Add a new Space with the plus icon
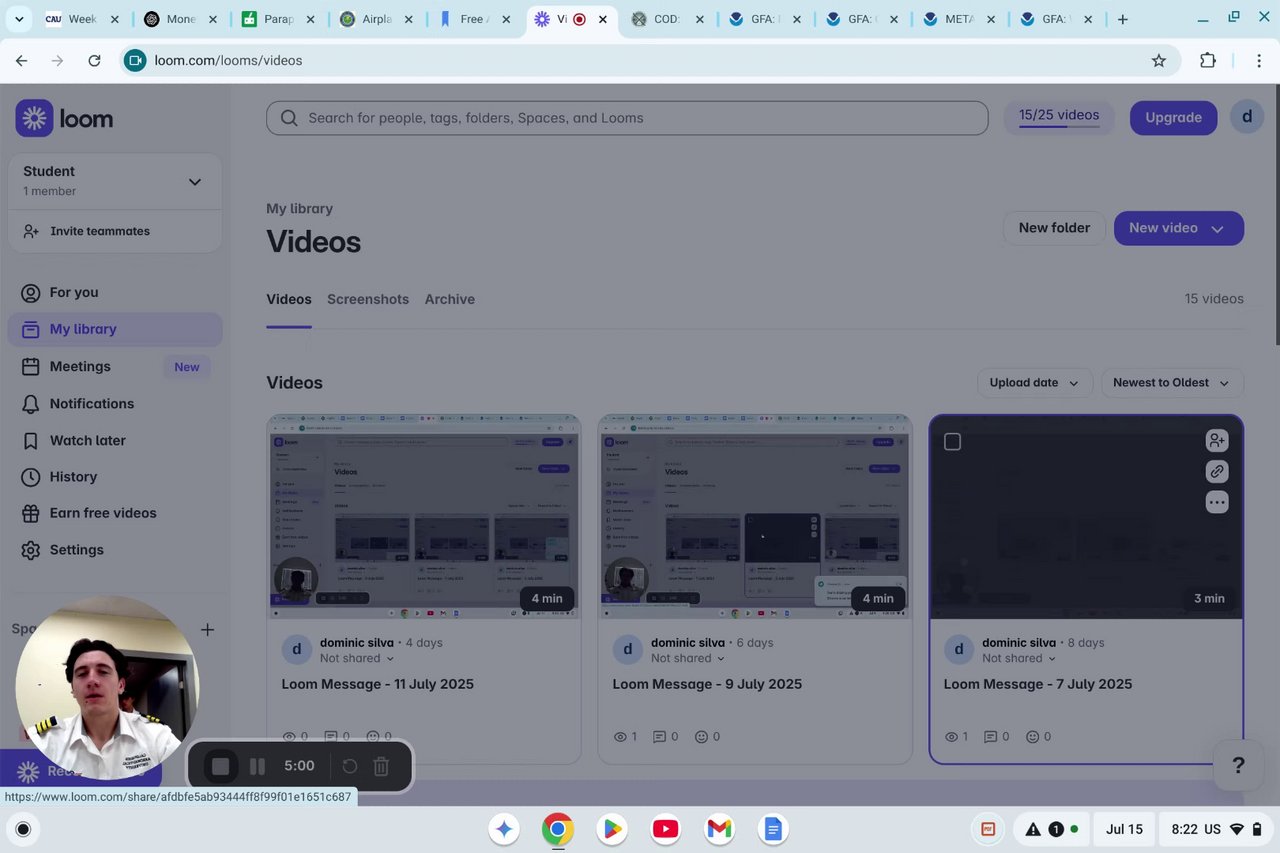Viewport: 1280px width, 853px height. click(207, 629)
